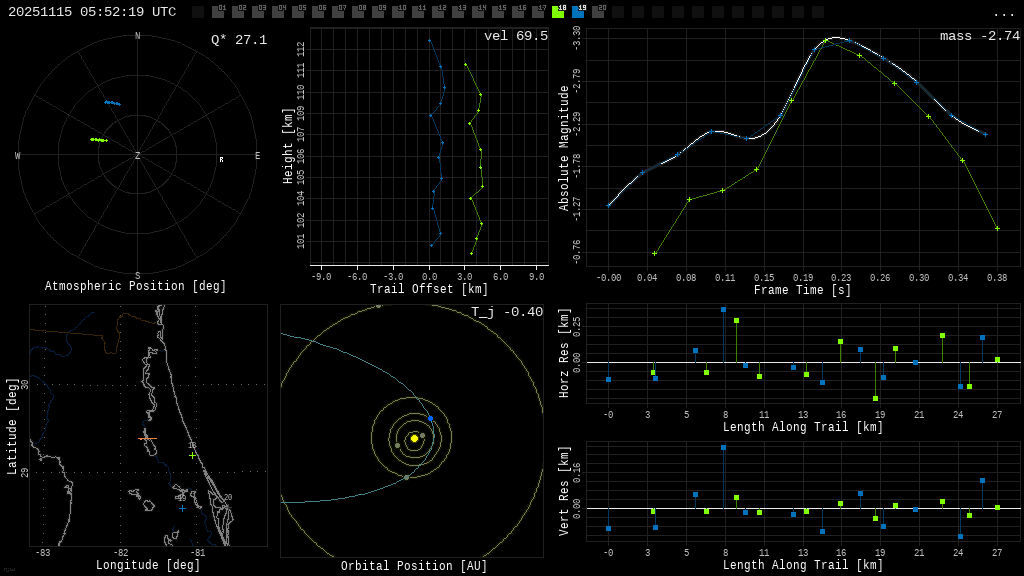Click the Height [km] axis title
Viewport: 1024px width, 576px height.
287,146
